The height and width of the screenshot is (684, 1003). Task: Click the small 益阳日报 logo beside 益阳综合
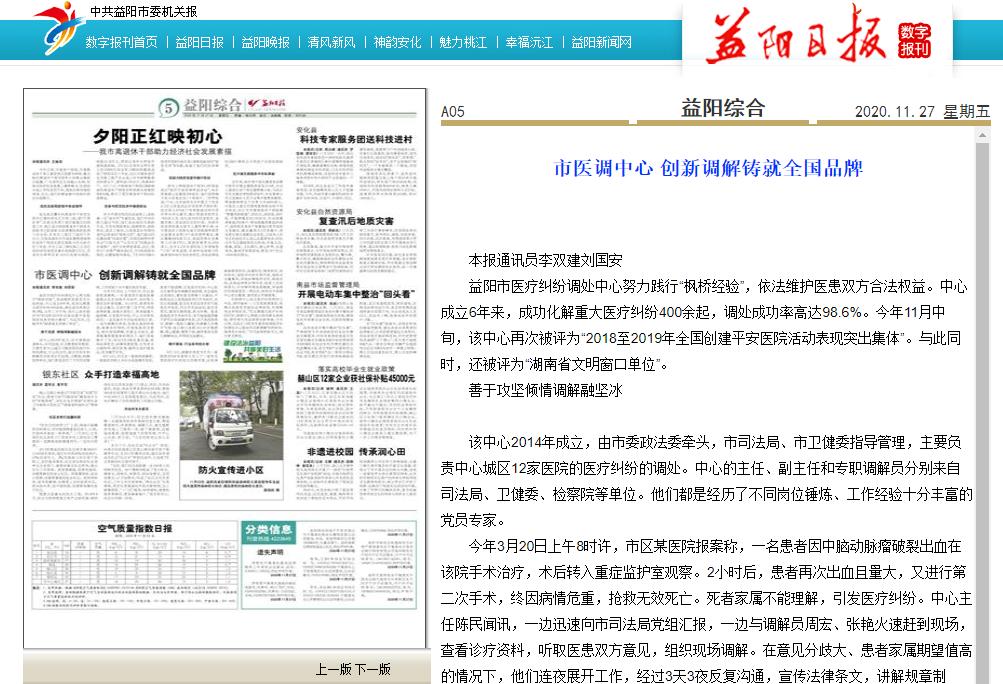pyautogui.click(x=268, y=105)
